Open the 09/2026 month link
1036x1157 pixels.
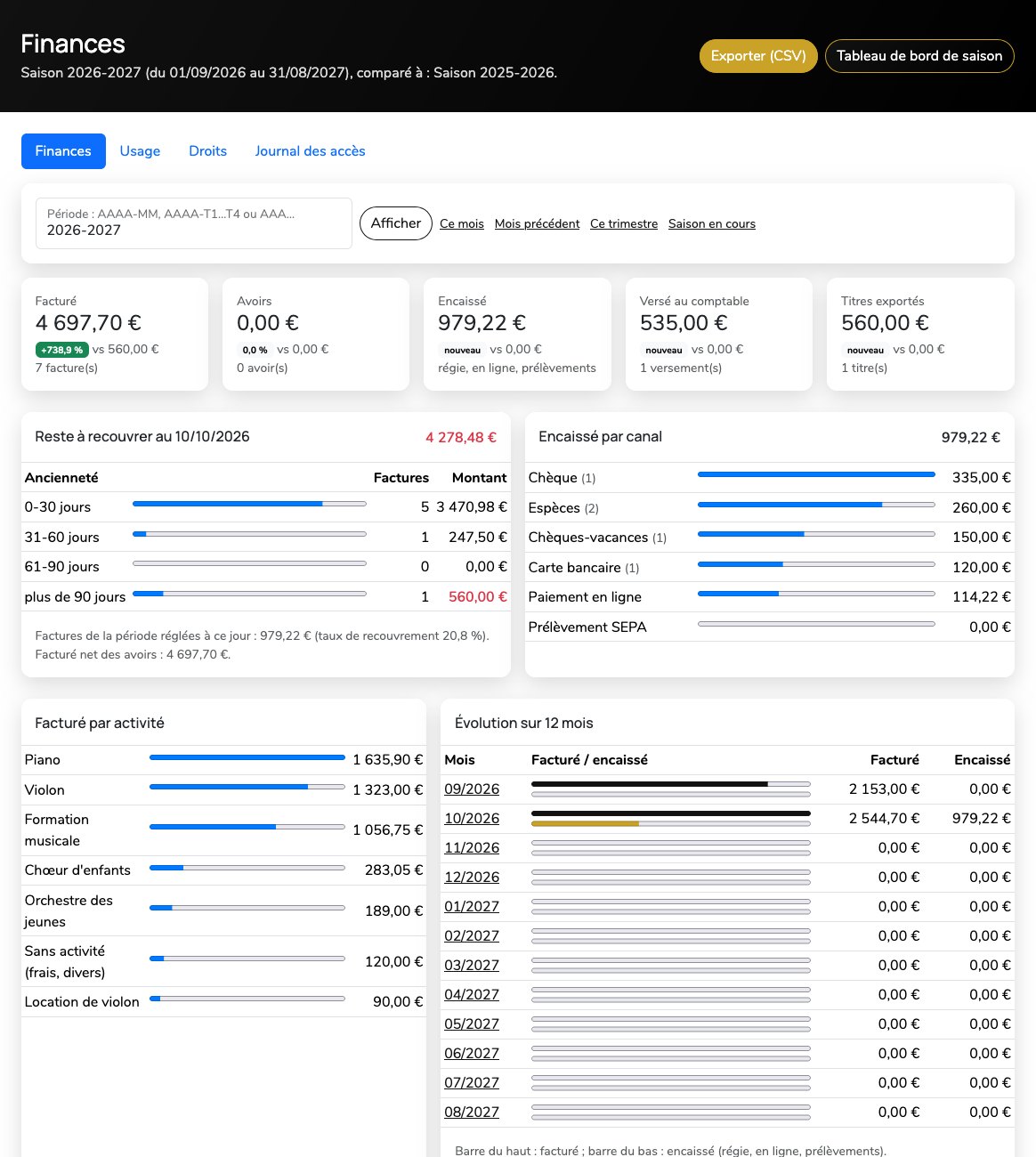472,789
